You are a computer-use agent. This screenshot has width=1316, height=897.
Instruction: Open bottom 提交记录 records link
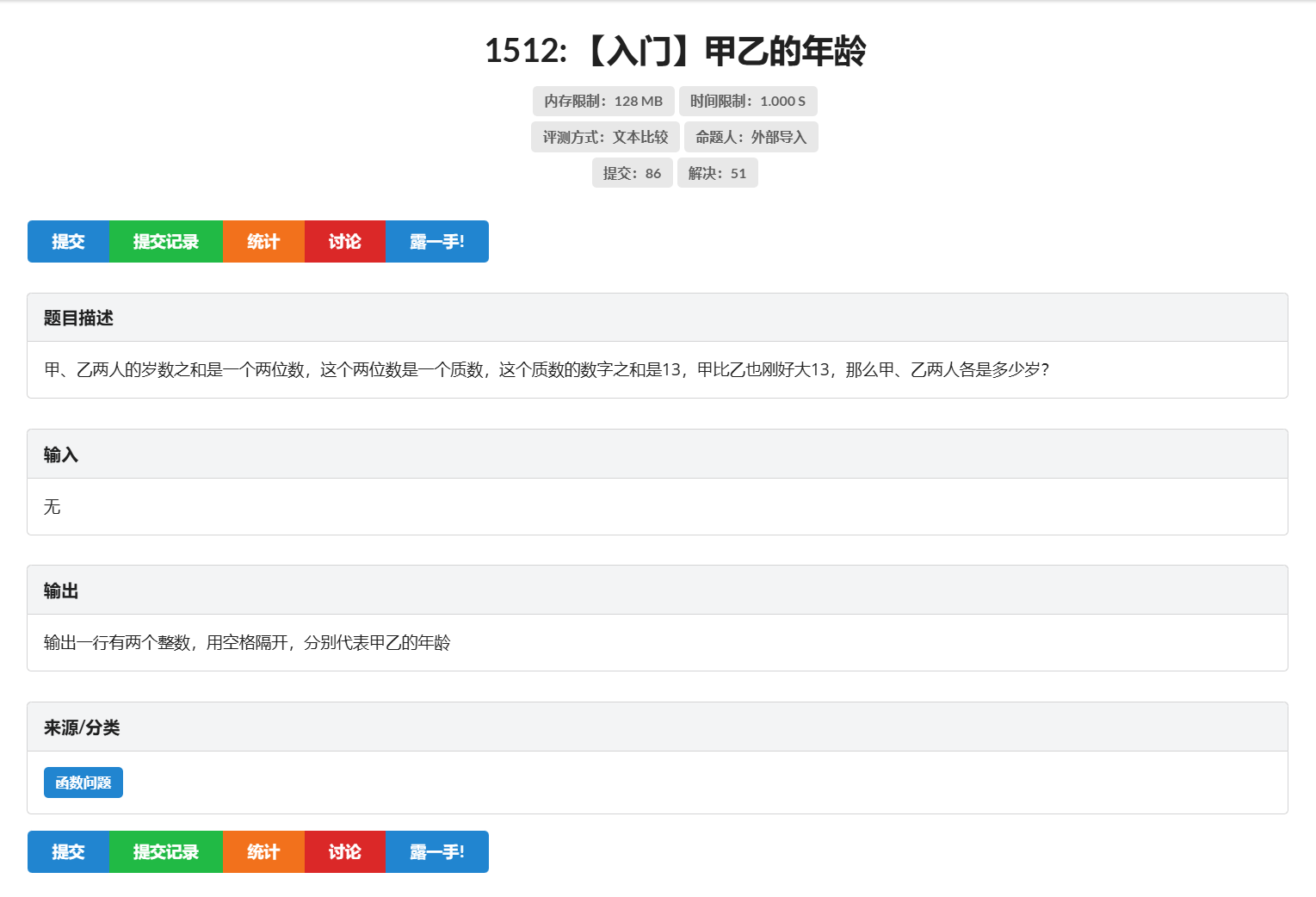pyautogui.click(x=166, y=851)
